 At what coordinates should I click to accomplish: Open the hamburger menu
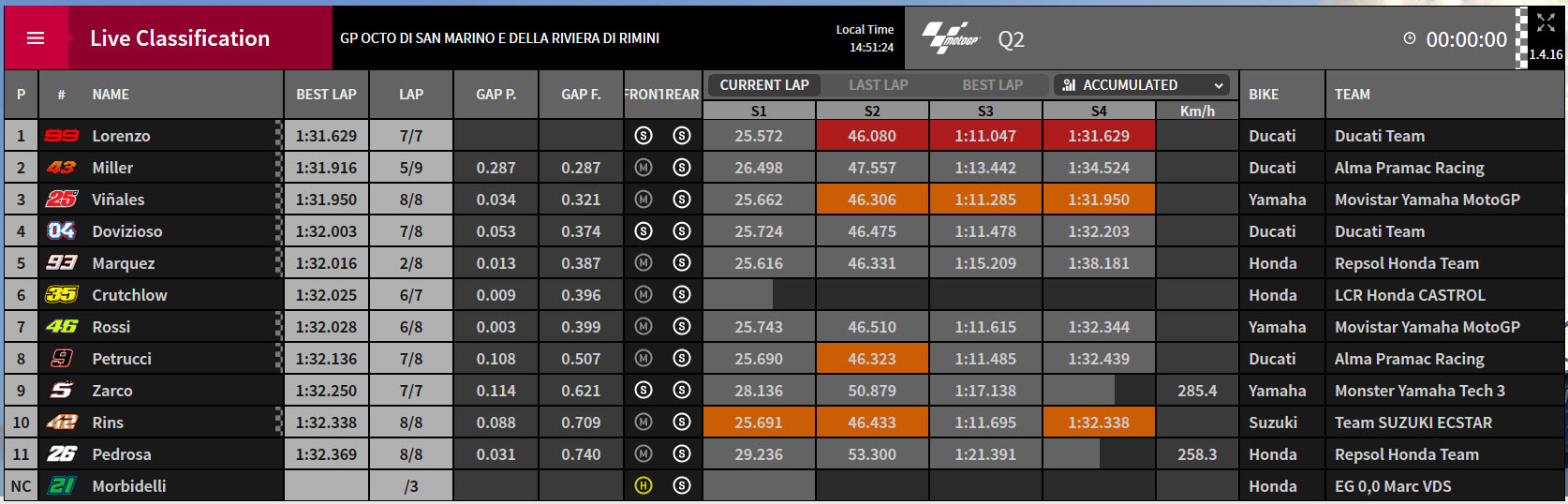36,38
